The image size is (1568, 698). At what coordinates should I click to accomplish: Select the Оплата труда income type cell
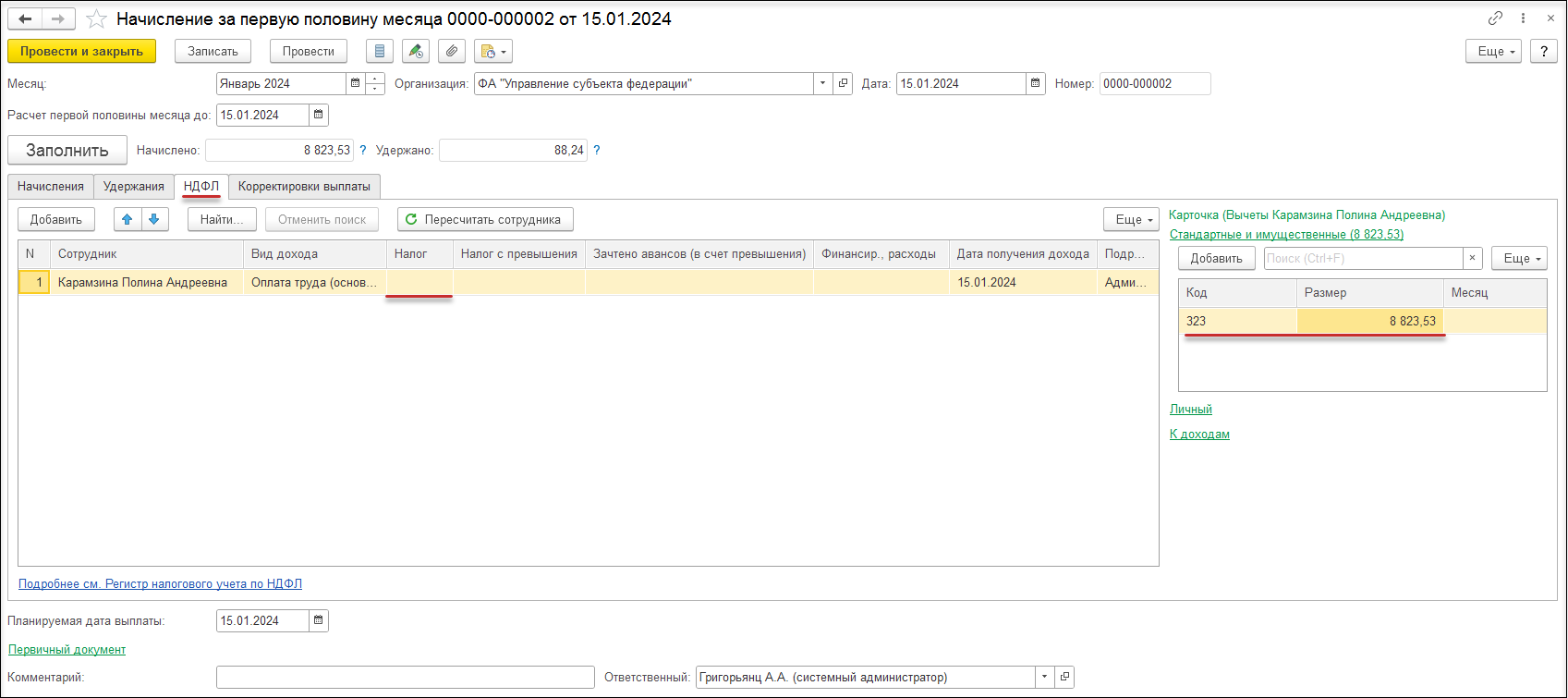pyautogui.click(x=315, y=282)
